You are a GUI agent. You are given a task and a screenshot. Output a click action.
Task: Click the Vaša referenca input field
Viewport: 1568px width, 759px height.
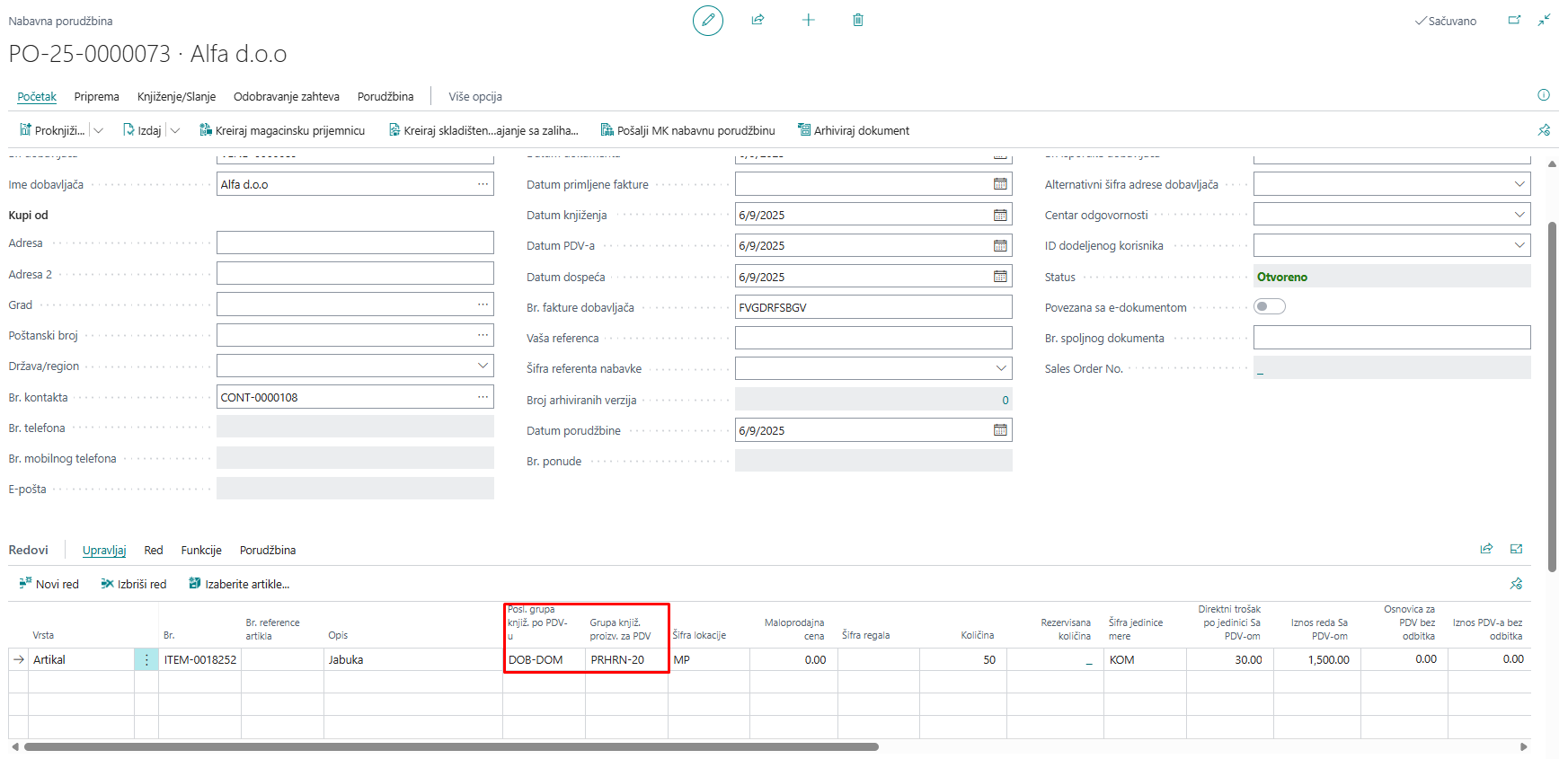pos(873,338)
